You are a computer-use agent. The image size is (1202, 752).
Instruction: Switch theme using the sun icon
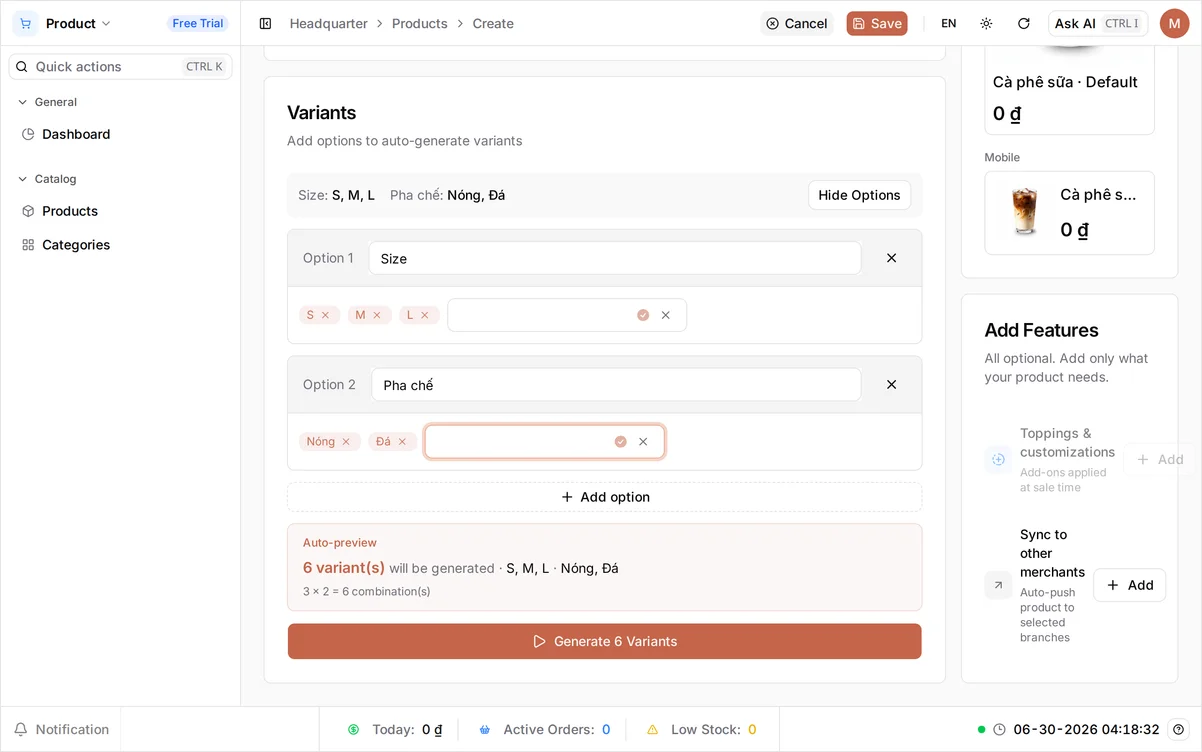tap(986, 23)
